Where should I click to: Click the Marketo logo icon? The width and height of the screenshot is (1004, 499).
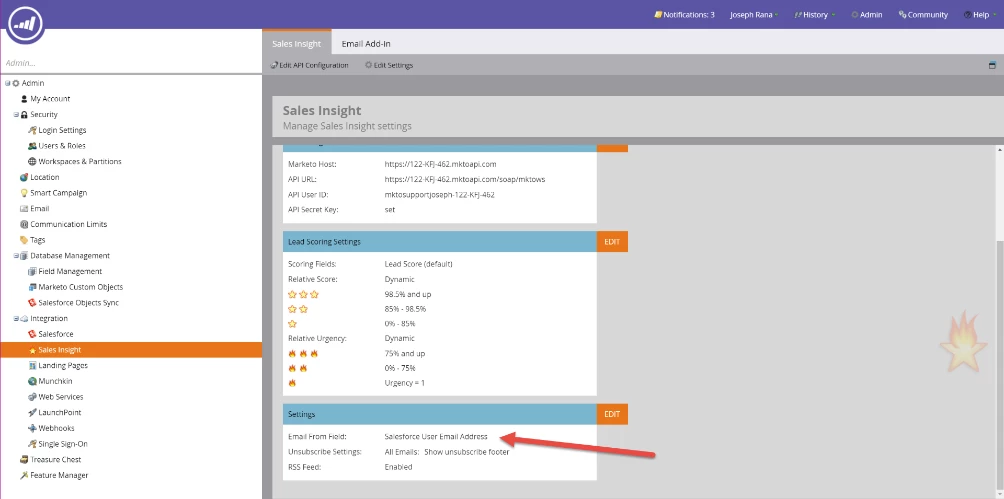(26, 24)
